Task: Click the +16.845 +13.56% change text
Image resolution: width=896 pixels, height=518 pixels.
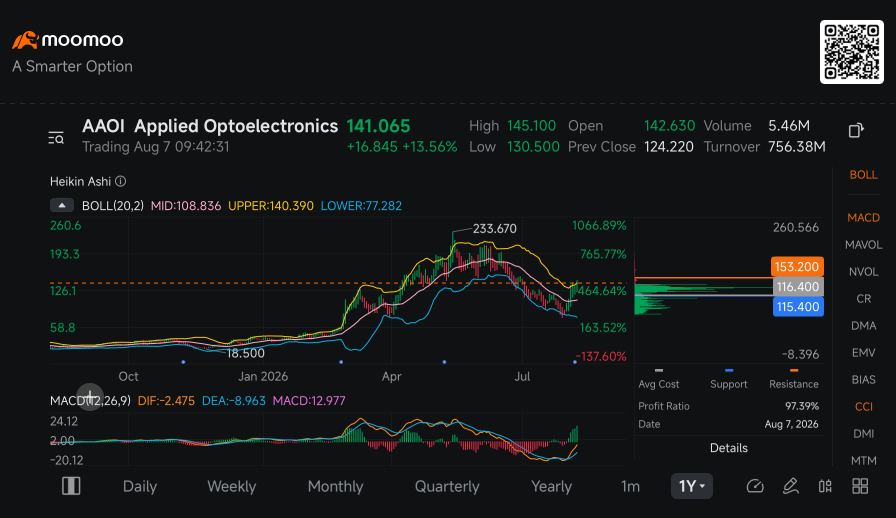Action: 402,147
